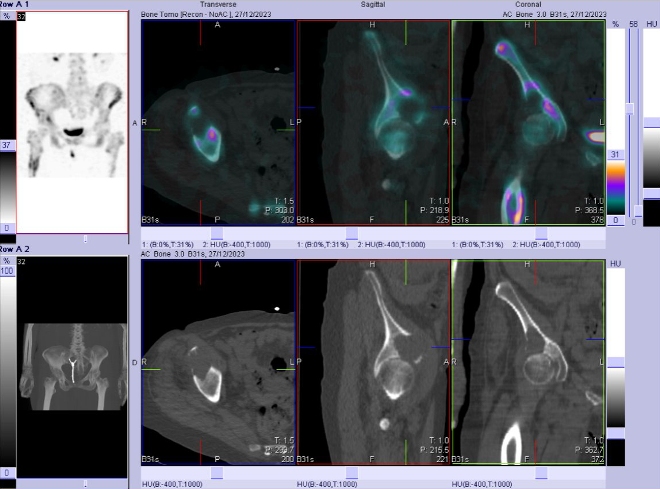660x489 pixels.
Task: Click the fusion color scale upper level 31 handle
Action: 618,153
